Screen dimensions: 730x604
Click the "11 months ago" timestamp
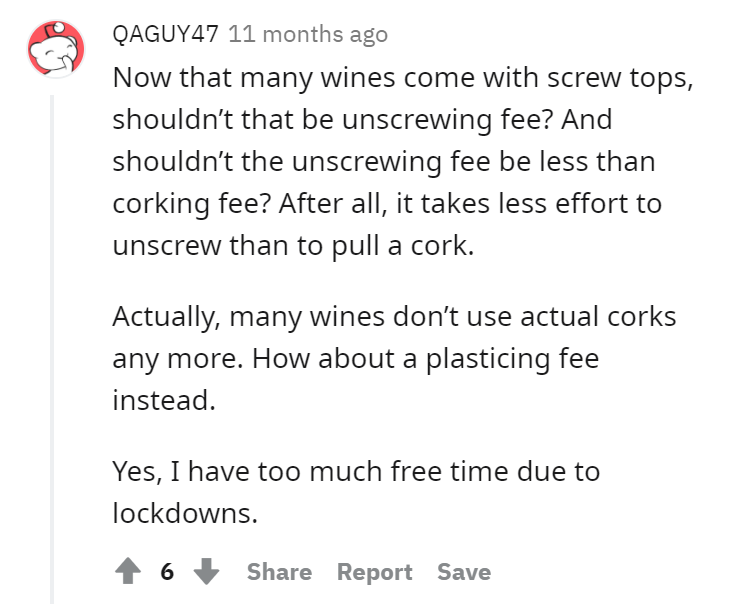[x=307, y=34]
